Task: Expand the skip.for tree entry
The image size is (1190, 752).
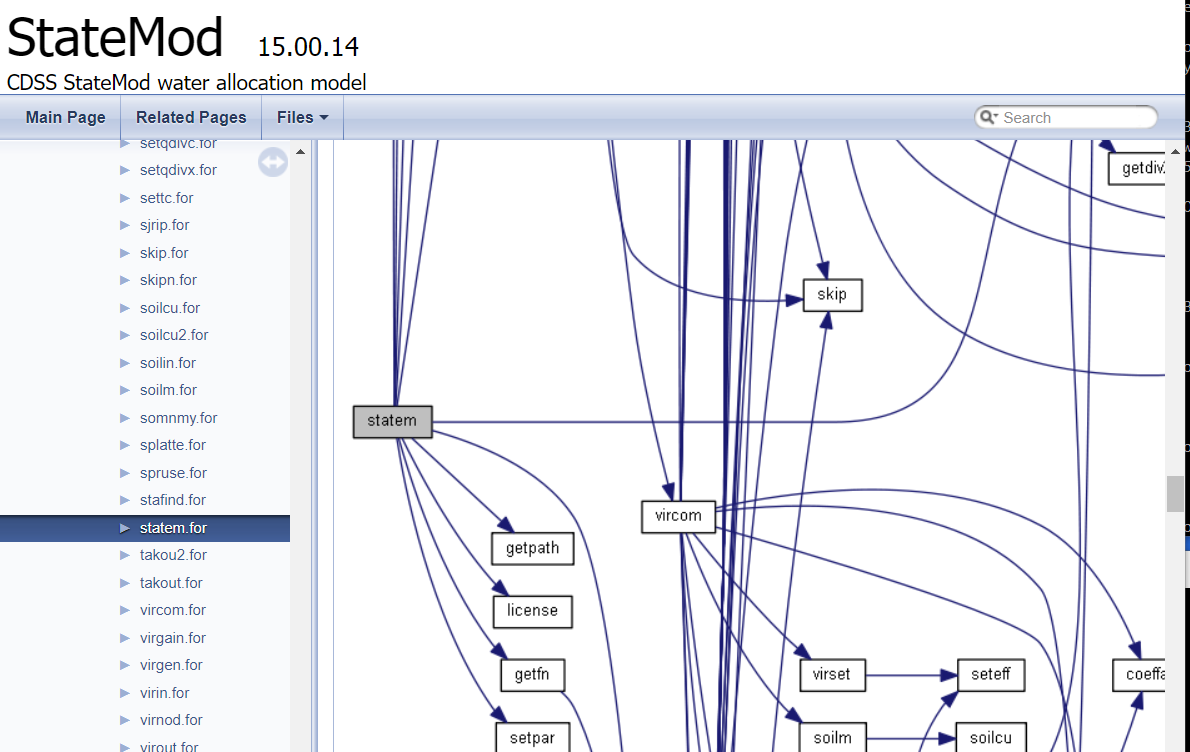Action: point(125,252)
